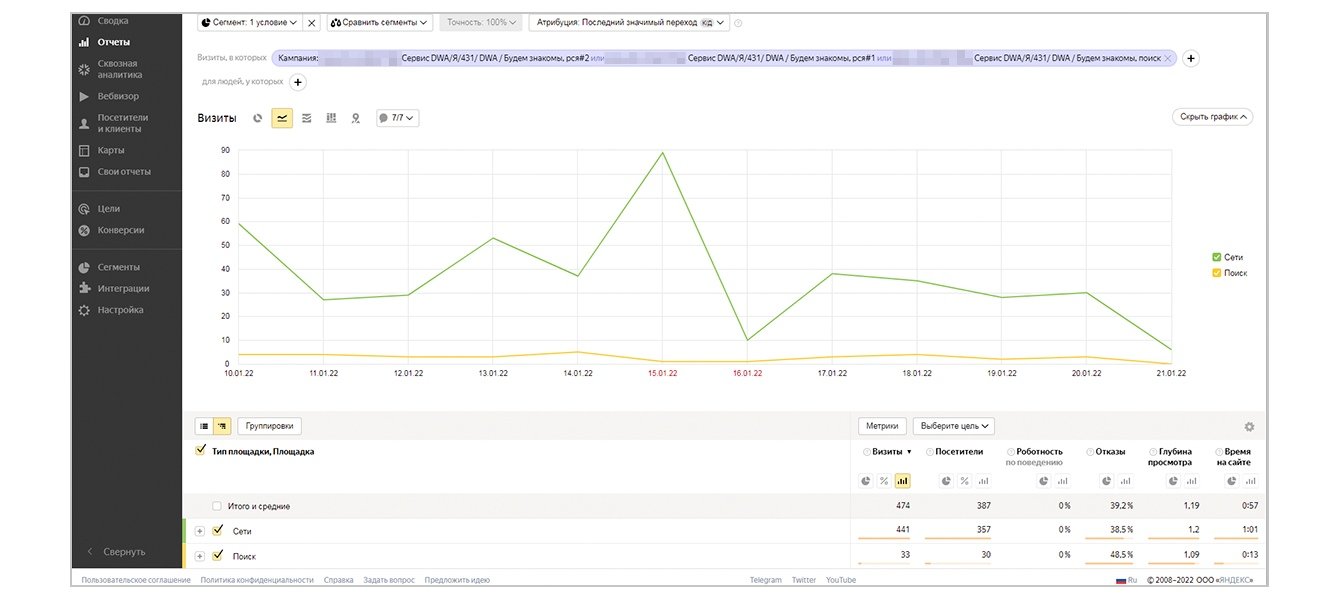Image resolution: width=1340 pixels, height=600 pixels.
Task: Click the Группировки button
Action: [269, 426]
